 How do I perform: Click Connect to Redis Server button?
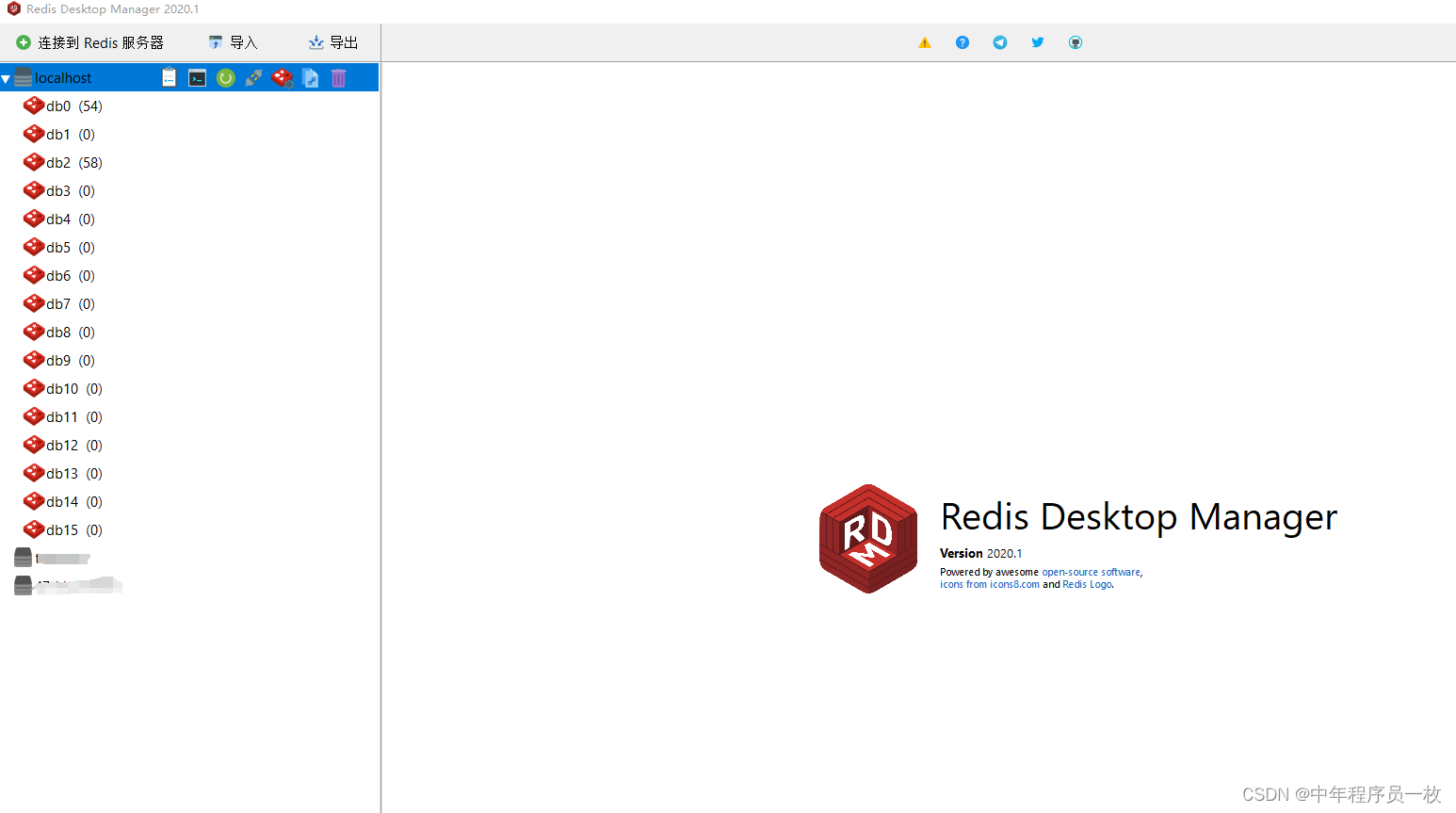[89, 42]
